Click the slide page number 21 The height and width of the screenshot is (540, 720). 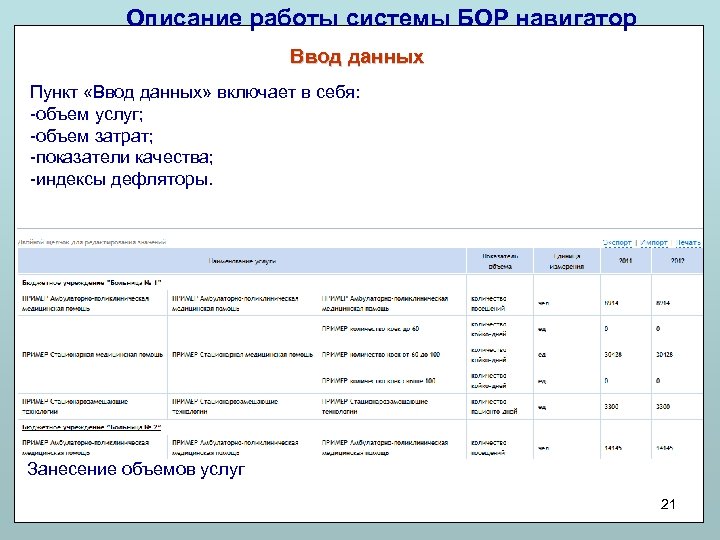pyautogui.click(x=668, y=504)
